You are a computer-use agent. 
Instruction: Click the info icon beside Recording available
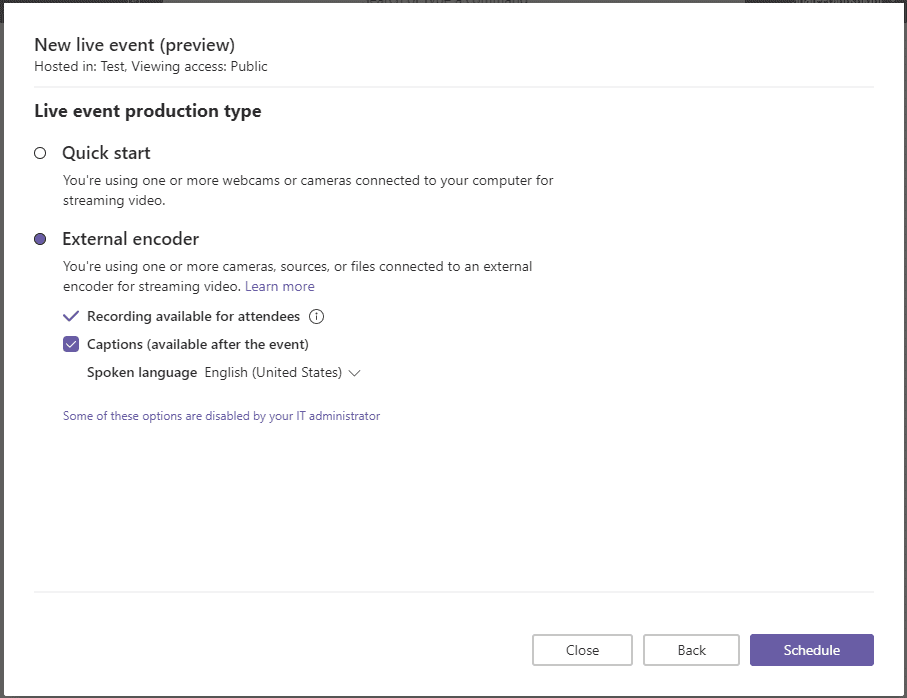(316, 316)
